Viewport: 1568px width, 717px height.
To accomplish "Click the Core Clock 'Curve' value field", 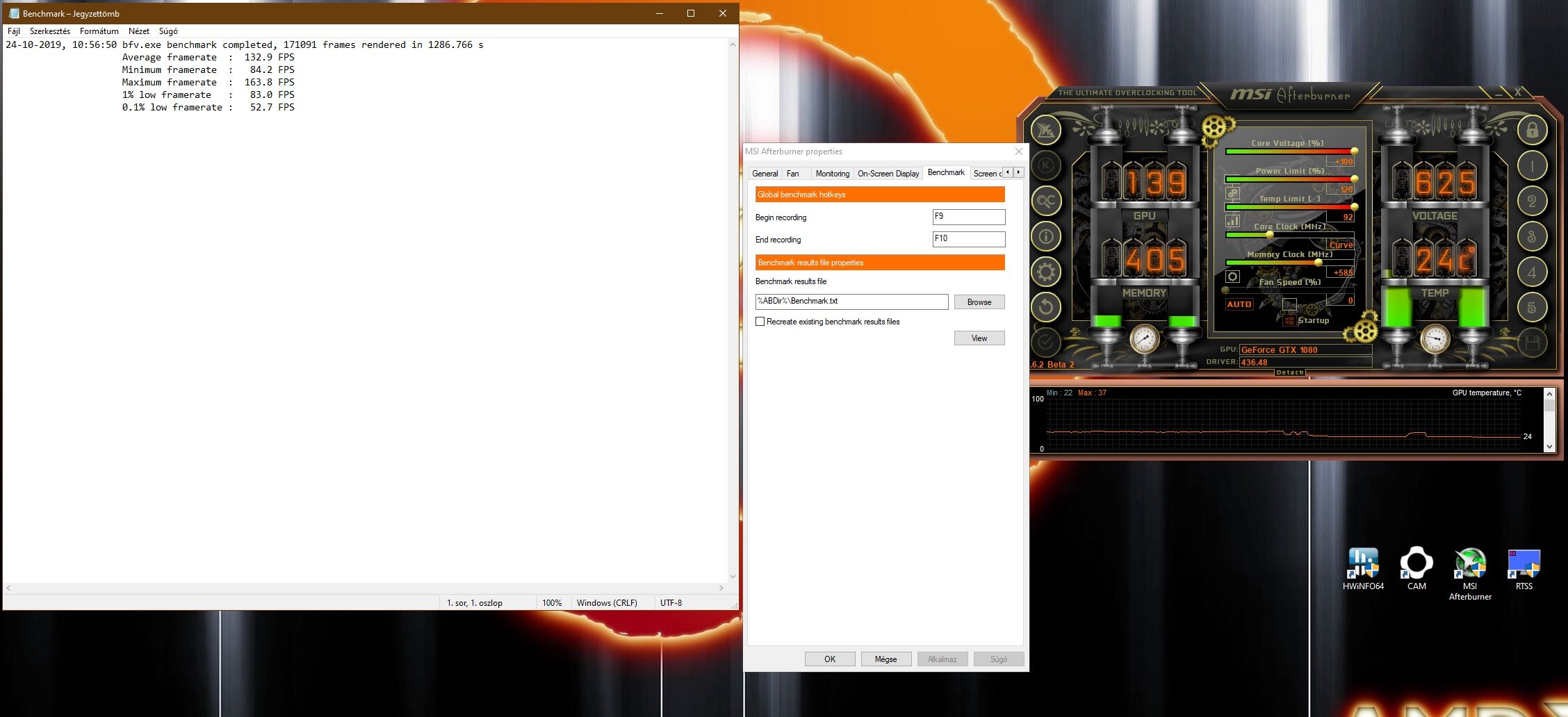I will click(x=1341, y=245).
